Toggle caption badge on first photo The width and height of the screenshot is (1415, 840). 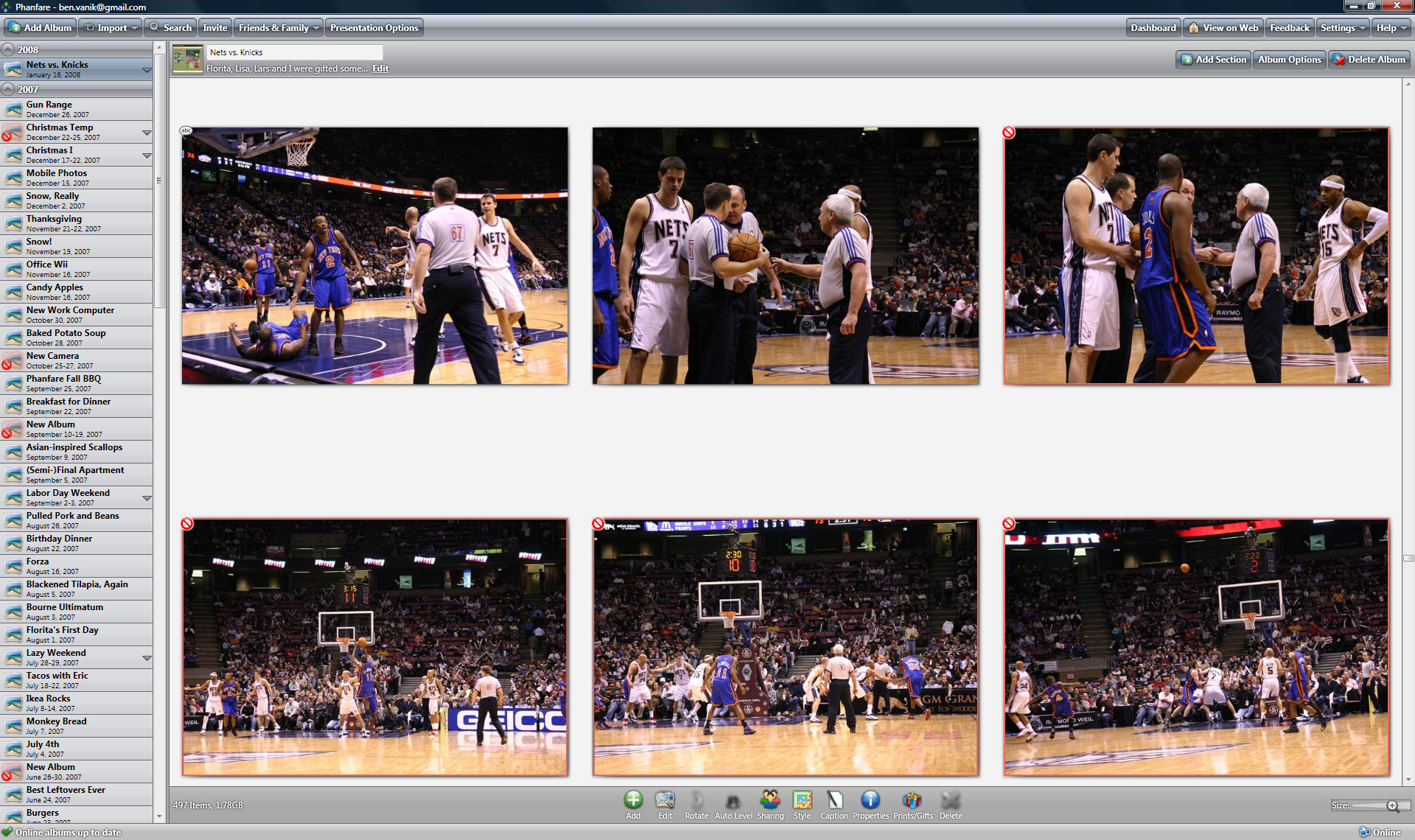point(186,130)
